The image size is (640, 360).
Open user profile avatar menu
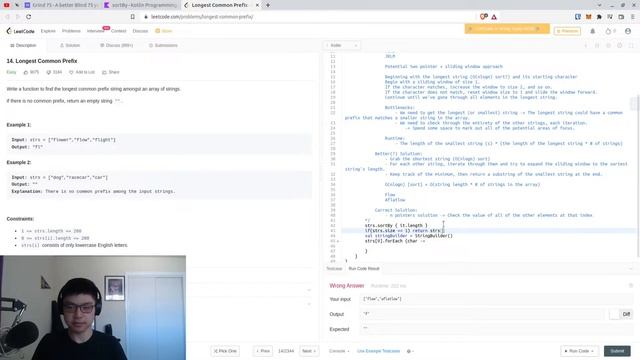click(x=628, y=31)
